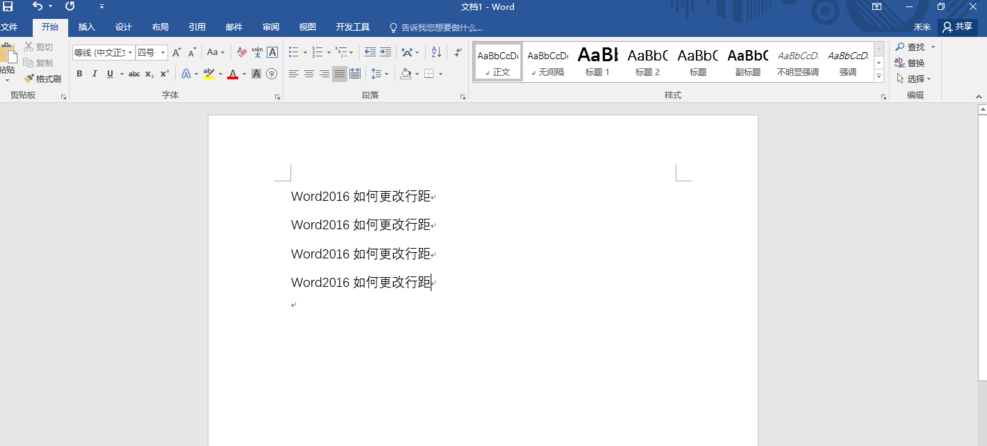
Task: Clear all formatting with the eraser icon
Action: point(242,52)
